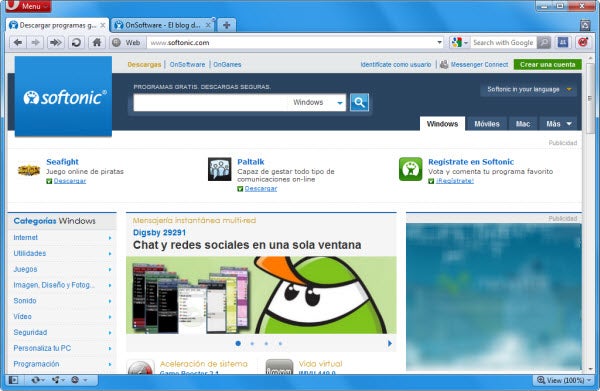600x391 pixels.
Task: Open OnGames link
Action: [227, 64]
